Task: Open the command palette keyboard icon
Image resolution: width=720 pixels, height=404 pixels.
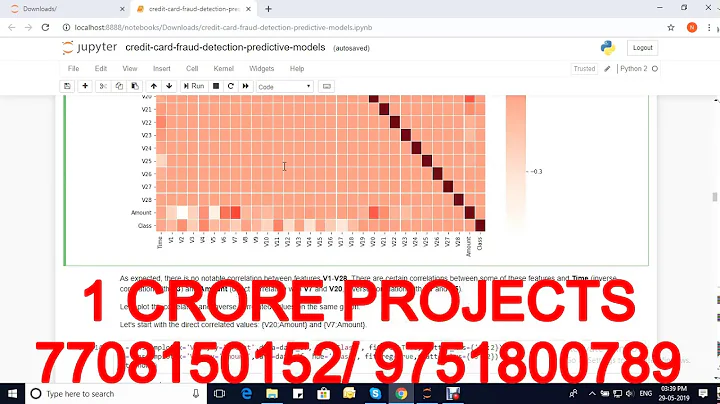Action: [x=326, y=86]
